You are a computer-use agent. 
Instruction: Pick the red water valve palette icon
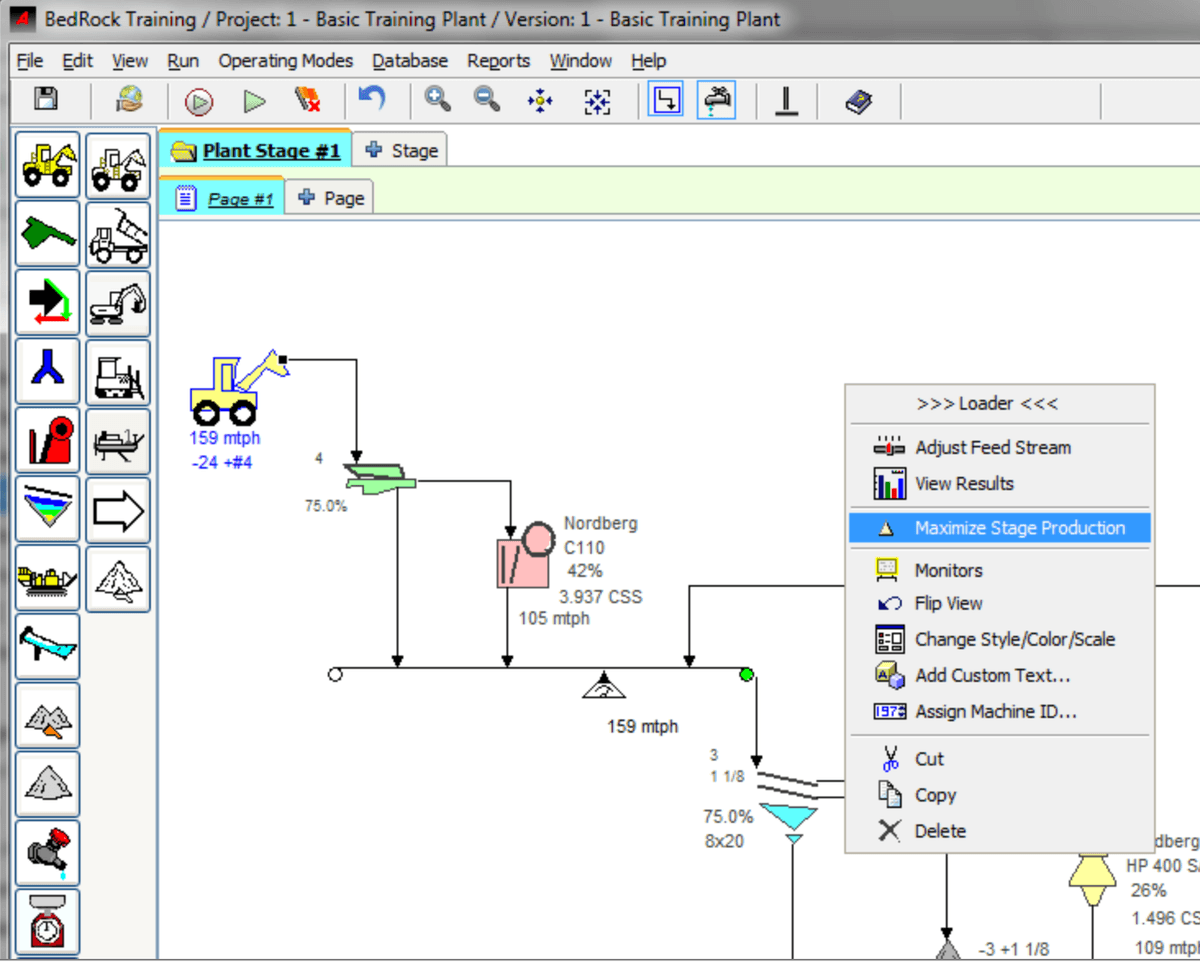[x=48, y=853]
